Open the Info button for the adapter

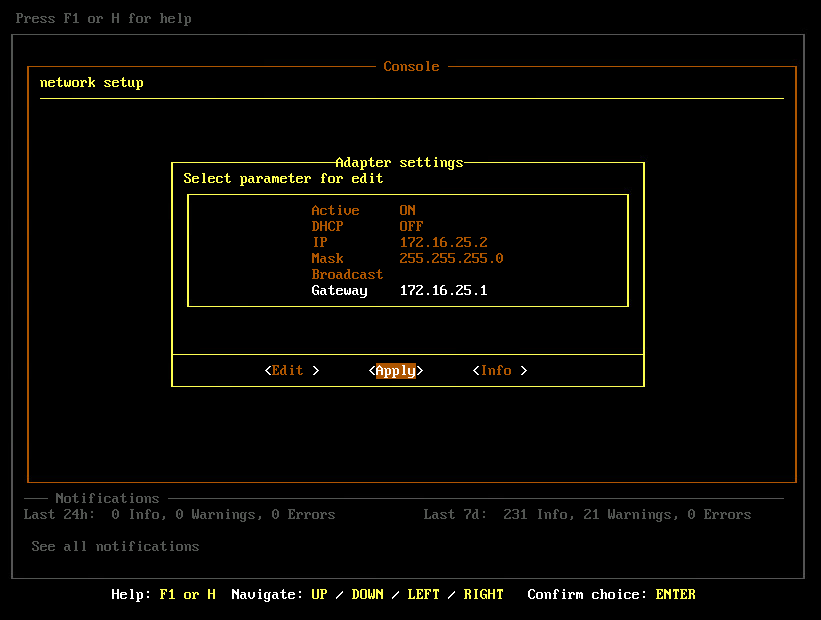pyautogui.click(x=499, y=371)
